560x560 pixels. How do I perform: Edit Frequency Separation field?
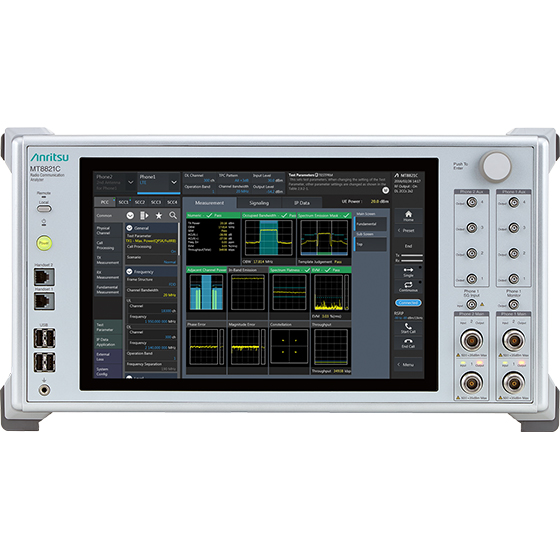[151, 366]
